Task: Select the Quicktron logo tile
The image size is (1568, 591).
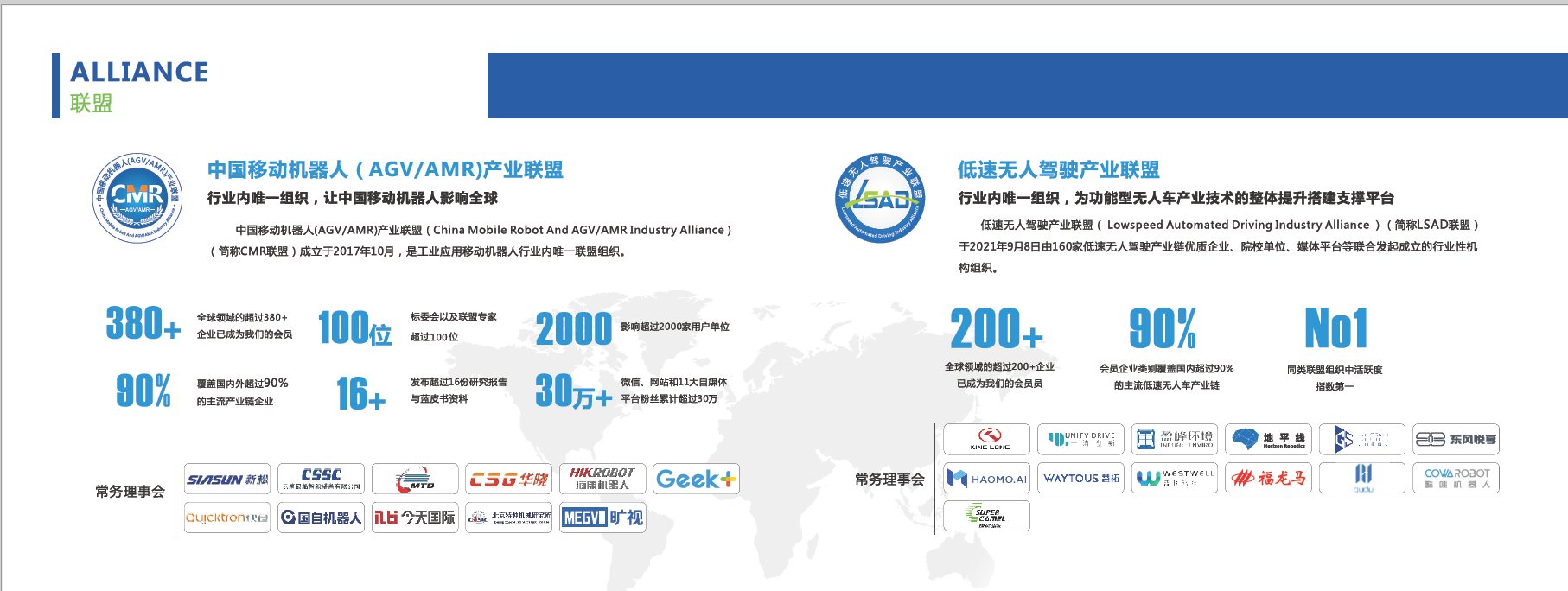Action: pos(227,518)
